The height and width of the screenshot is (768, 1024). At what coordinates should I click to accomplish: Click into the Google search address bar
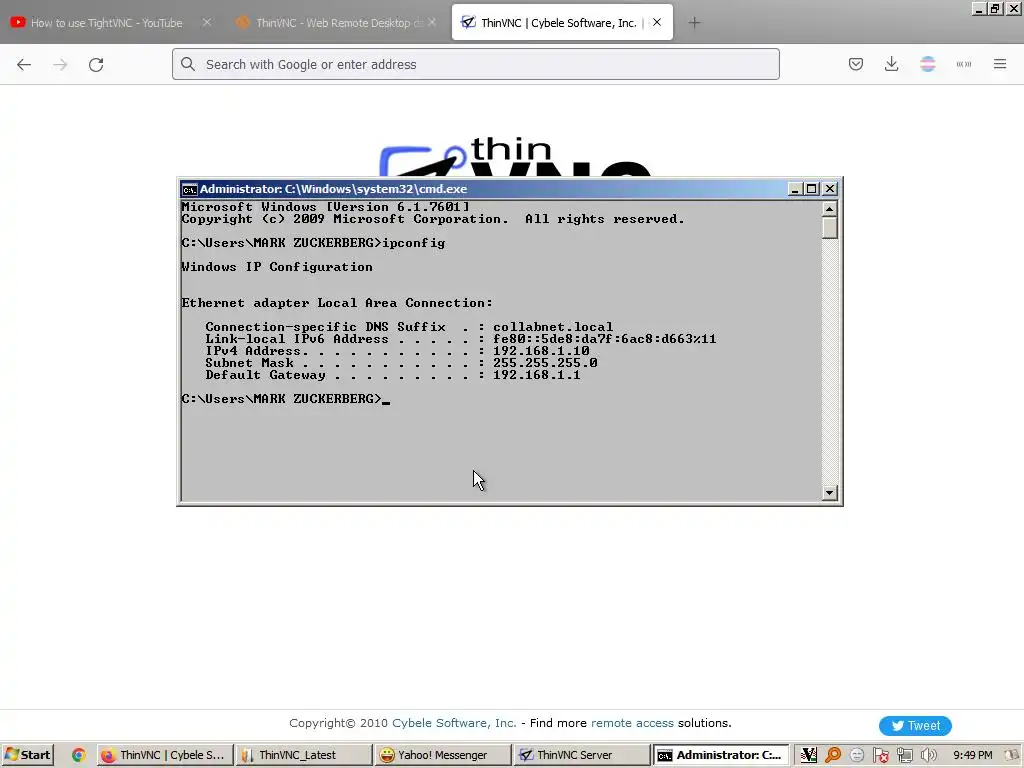point(475,64)
